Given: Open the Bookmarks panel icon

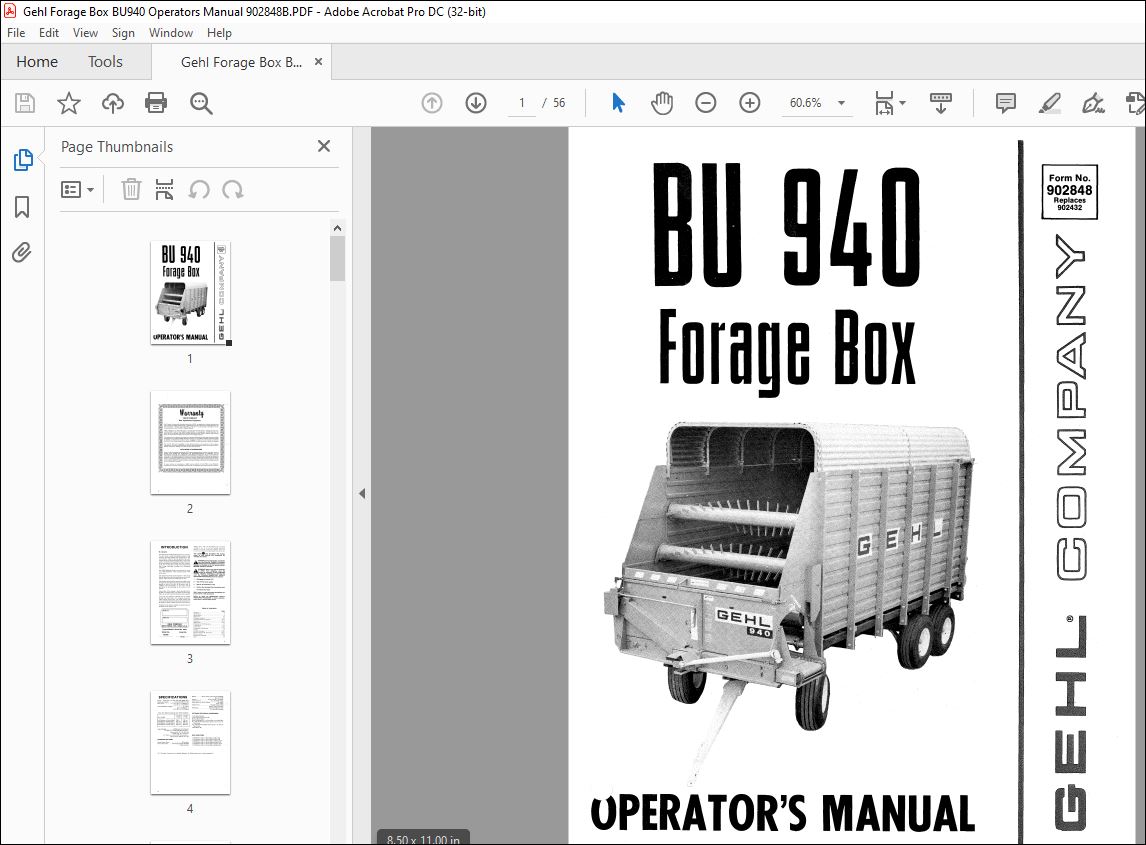Looking at the screenshot, I should point(22,207).
